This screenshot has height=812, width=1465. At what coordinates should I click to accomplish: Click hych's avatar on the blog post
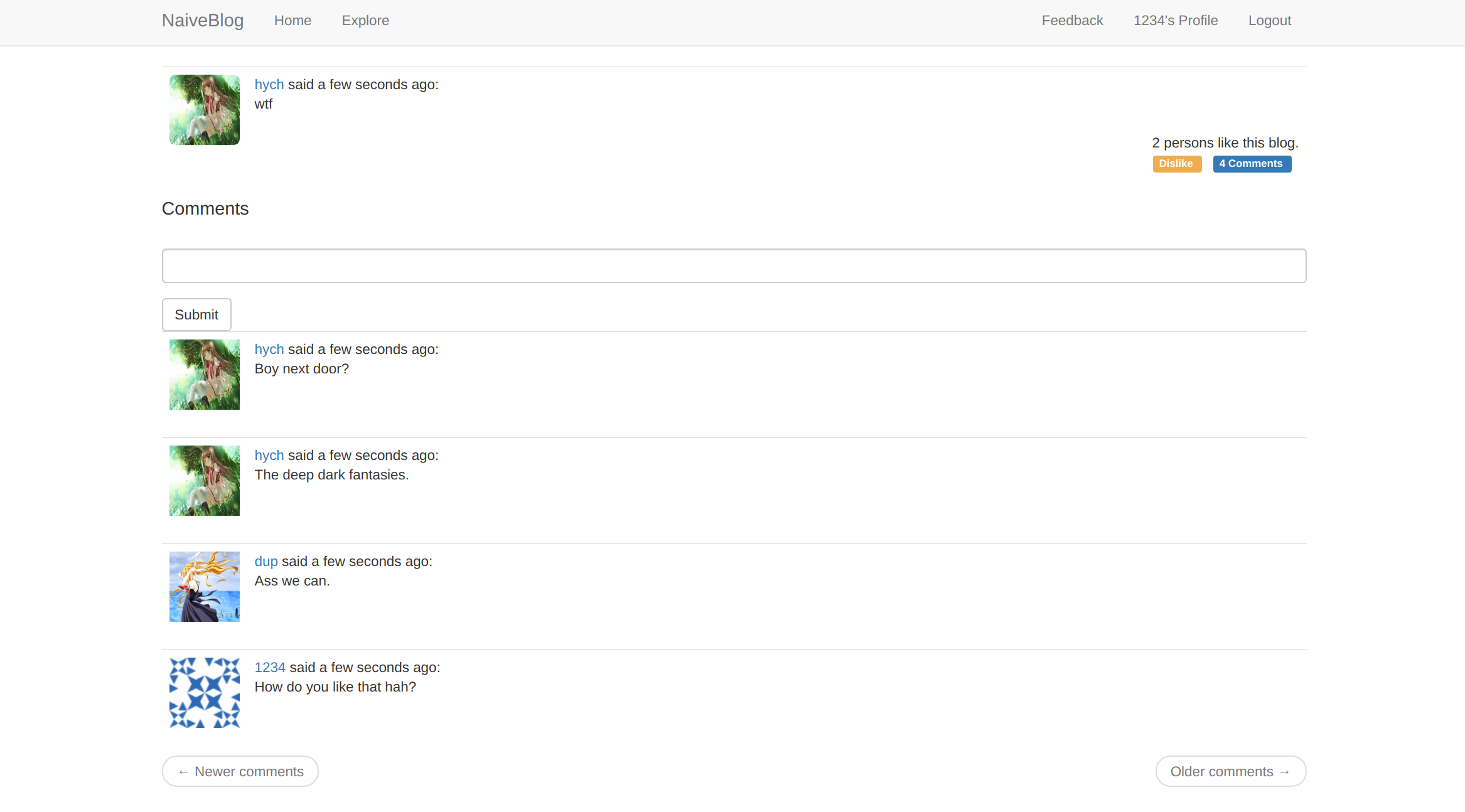[204, 110]
